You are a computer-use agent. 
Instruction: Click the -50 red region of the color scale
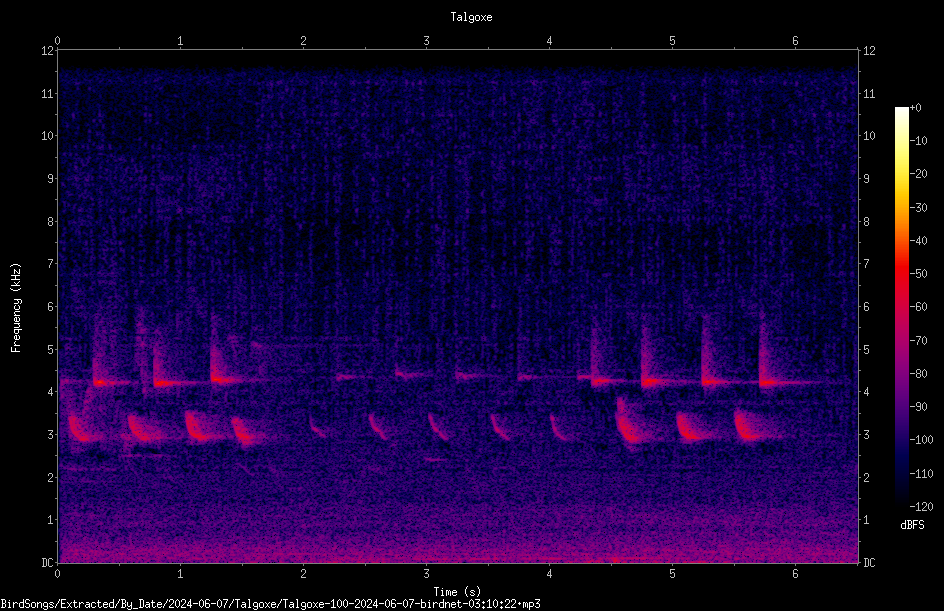click(x=902, y=273)
